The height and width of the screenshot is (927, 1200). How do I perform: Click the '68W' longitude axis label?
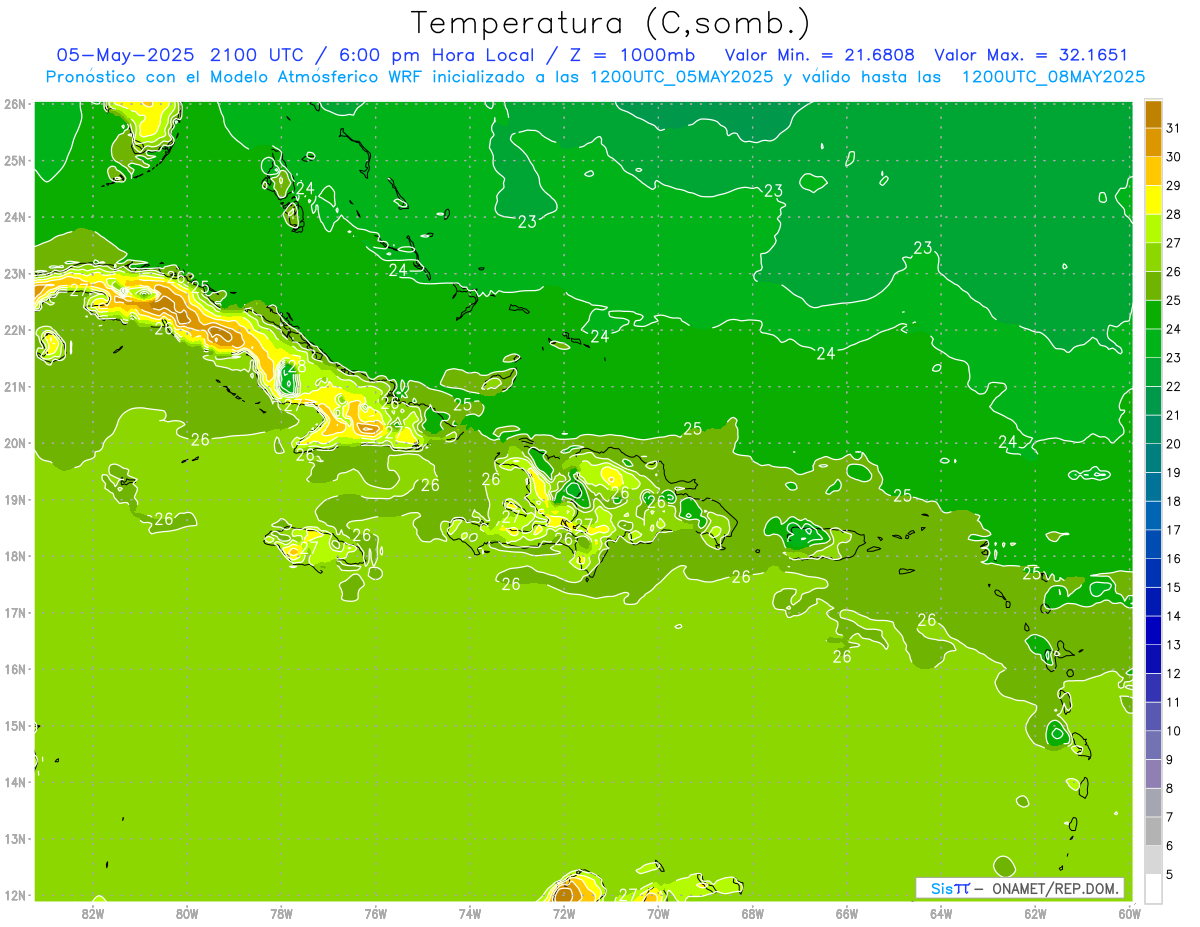point(752,913)
